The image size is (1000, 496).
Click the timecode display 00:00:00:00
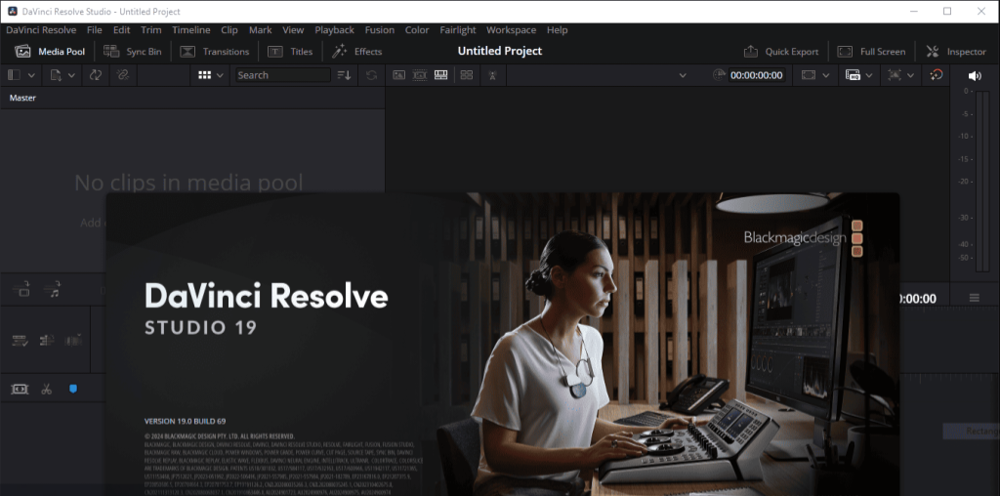756,75
